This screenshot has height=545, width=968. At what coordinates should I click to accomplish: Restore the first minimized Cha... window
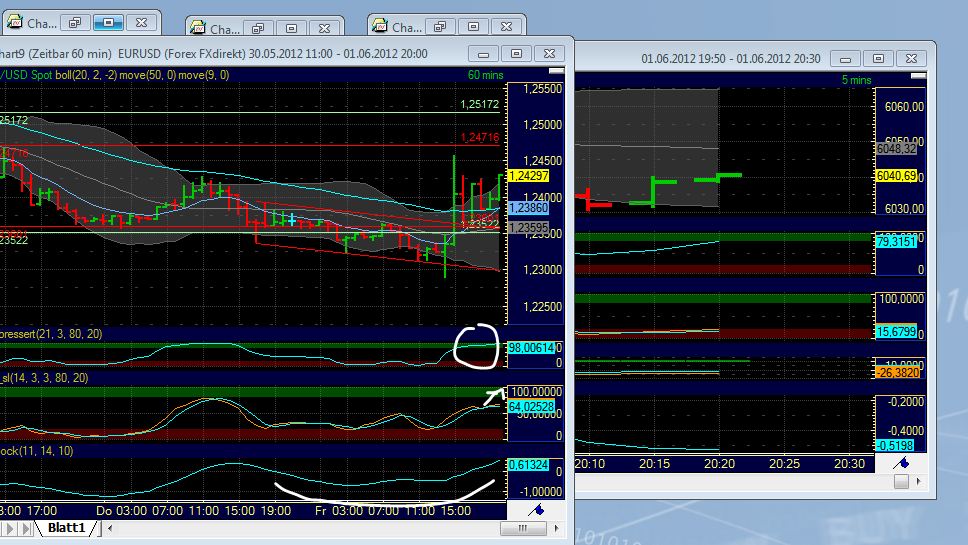[x=75, y=23]
